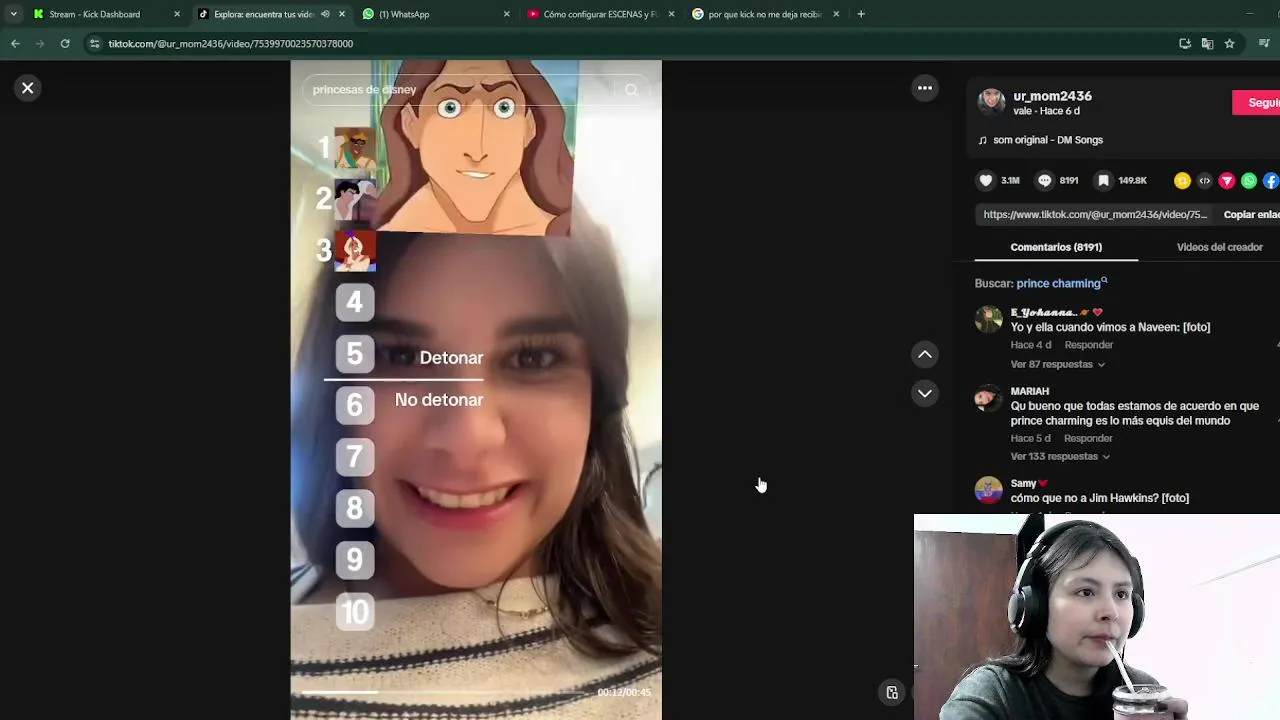This screenshot has height=720, width=1280.
Task: Switch to Cómo configurar ESCENAS YouTube tab
Action: pos(600,14)
